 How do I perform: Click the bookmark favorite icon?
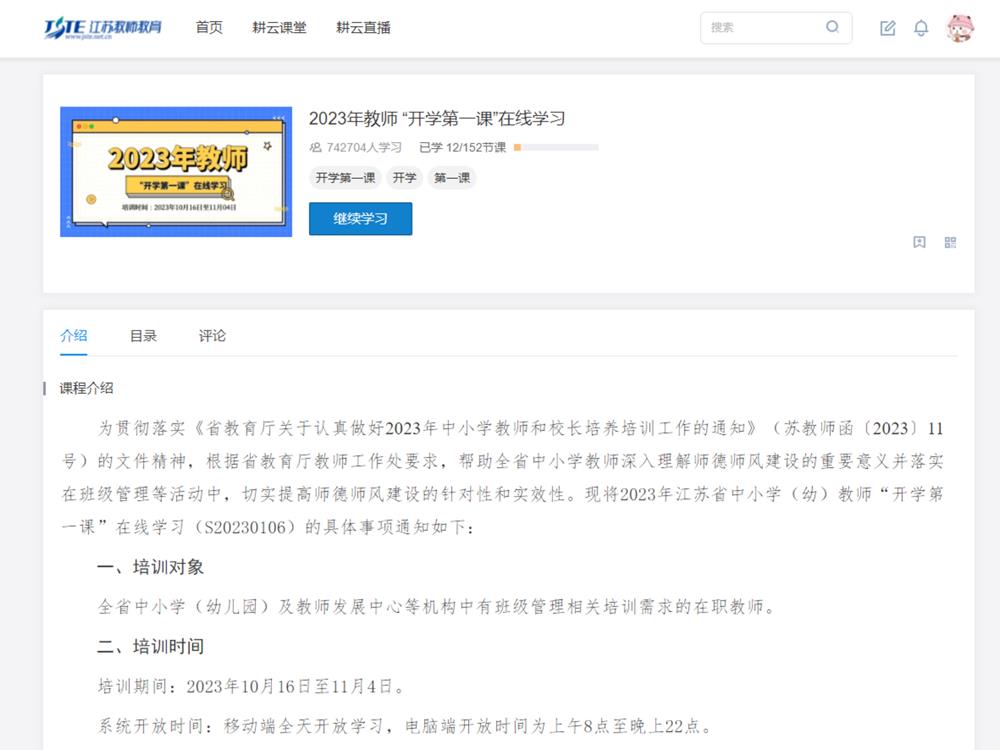[x=919, y=242]
